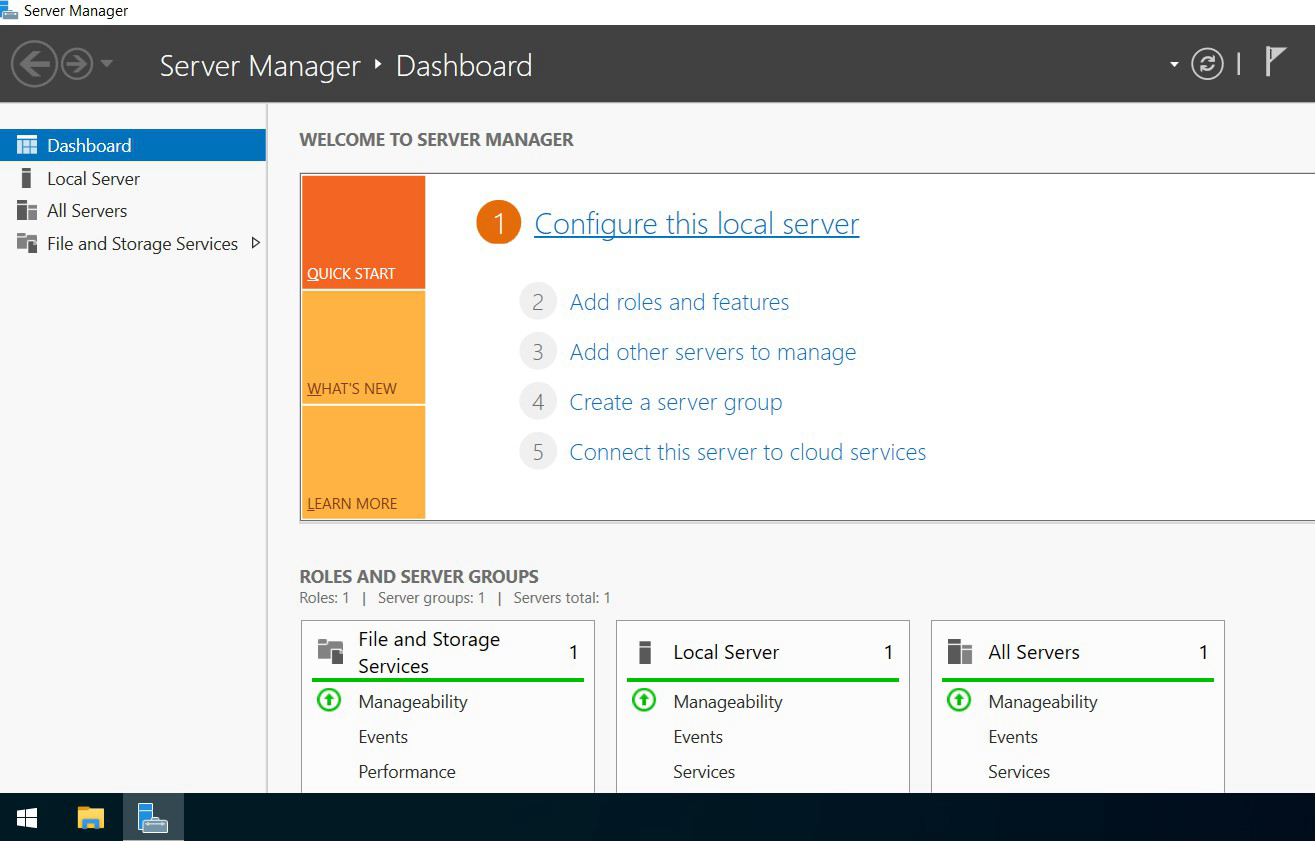The height and width of the screenshot is (841, 1315).
Task: Click Server Manager taskbar icon
Action: click(153, 818)
